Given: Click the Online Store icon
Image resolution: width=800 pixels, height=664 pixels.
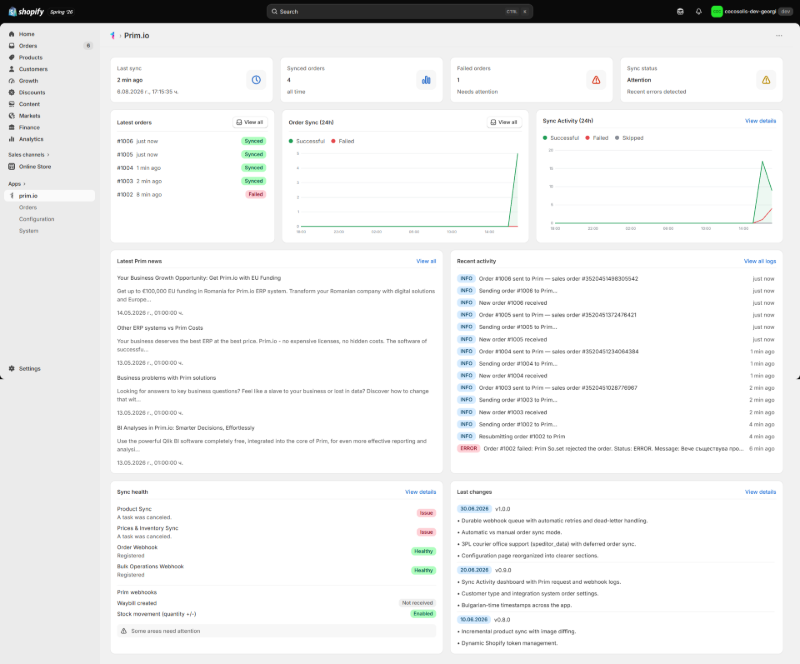Looking at the screenshot, I should [x=12, y=166].
